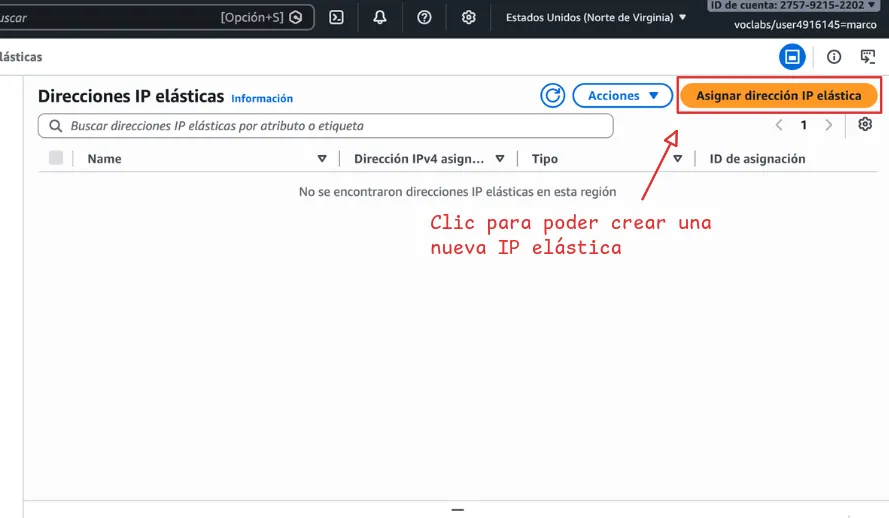Click the Amazon Q icon in search box
Viewport: 889px width, 518px height.
click(296, 18)
